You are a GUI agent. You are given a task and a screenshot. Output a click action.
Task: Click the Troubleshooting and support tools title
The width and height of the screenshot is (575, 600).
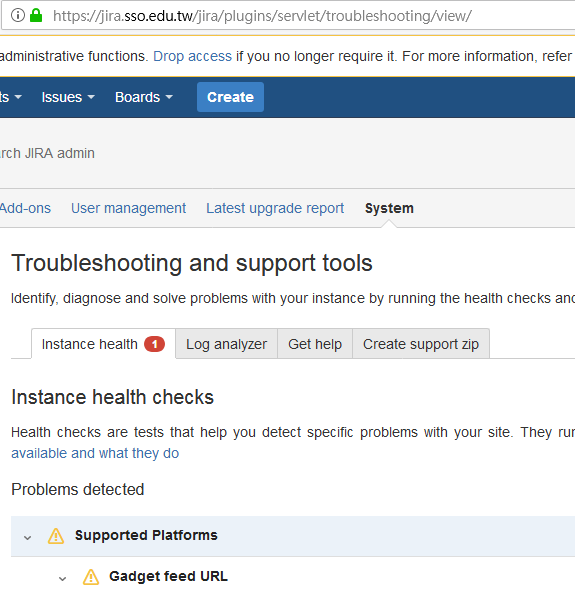[192, 263]
